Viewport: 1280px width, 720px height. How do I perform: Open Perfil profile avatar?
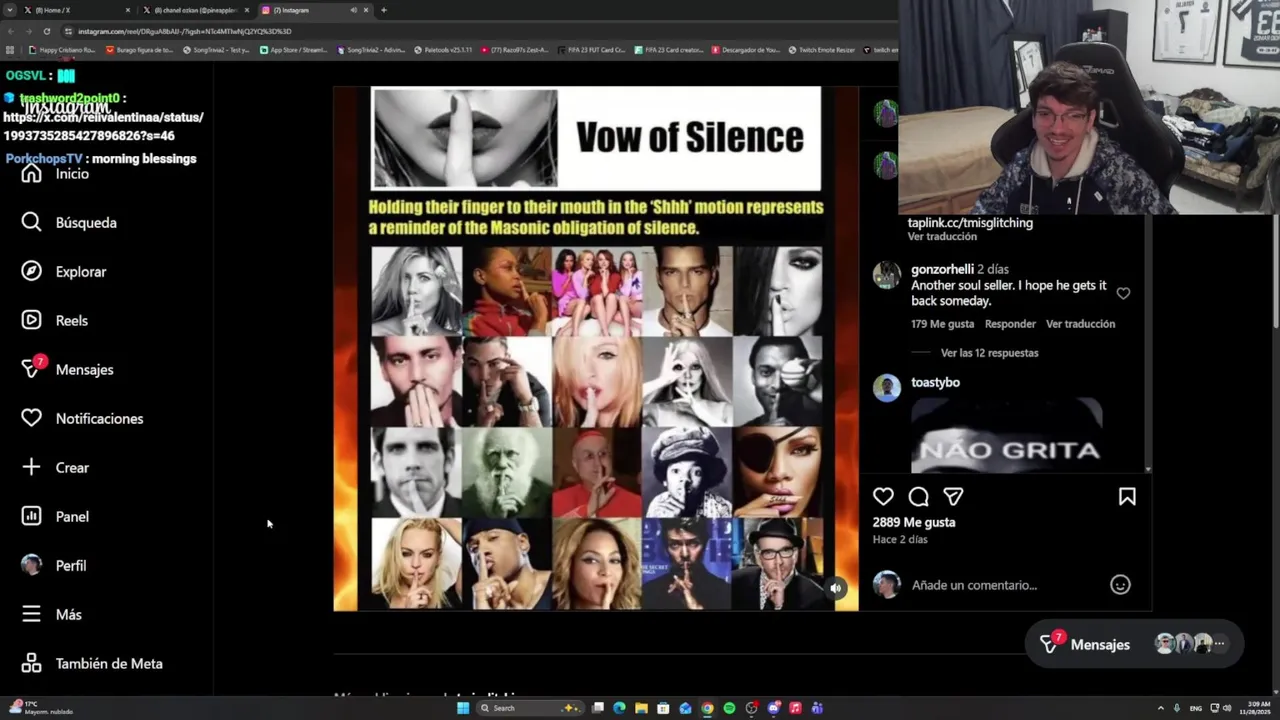[x=32, y=565]
